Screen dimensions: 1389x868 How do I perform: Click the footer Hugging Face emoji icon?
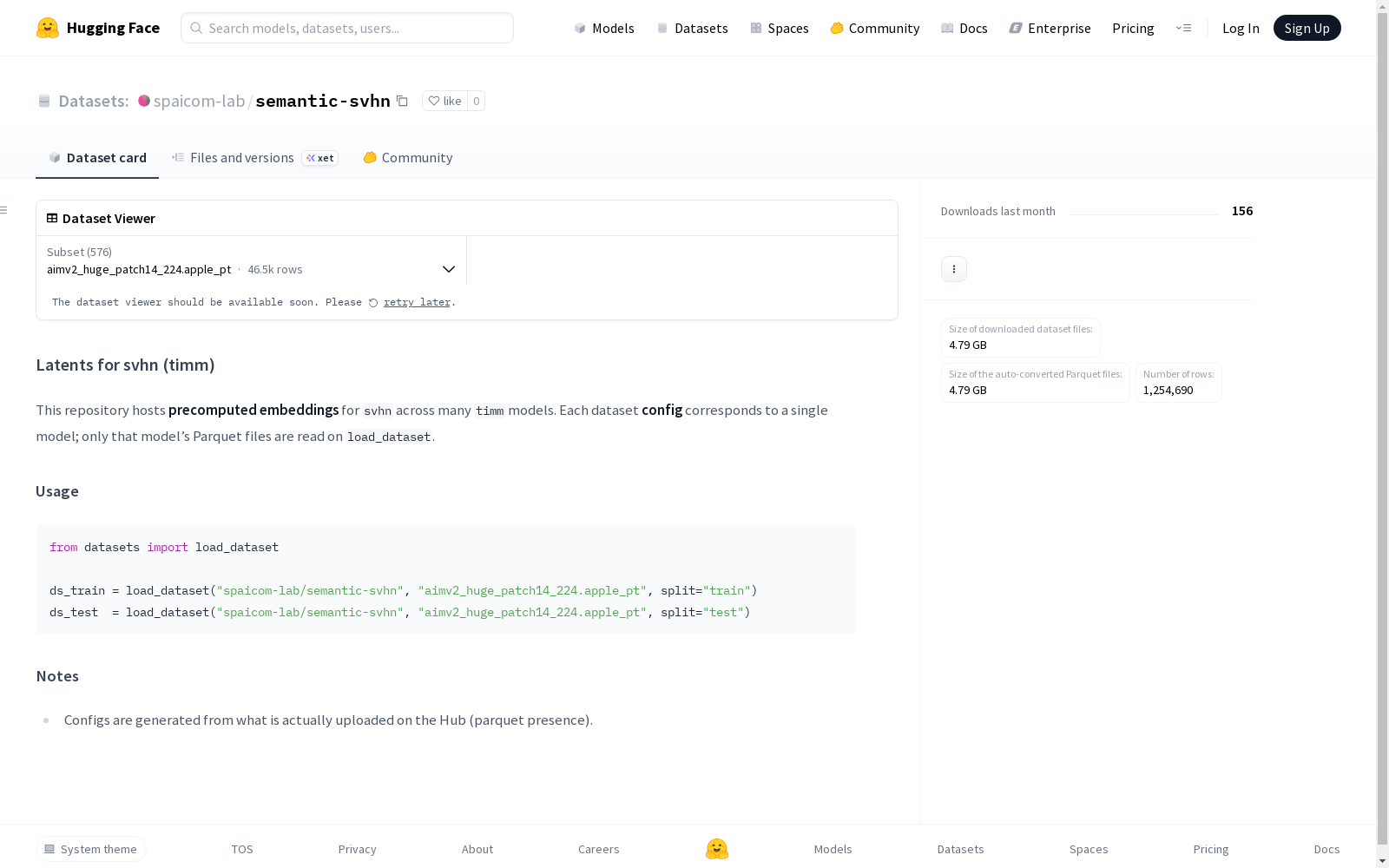click(717, 849)
